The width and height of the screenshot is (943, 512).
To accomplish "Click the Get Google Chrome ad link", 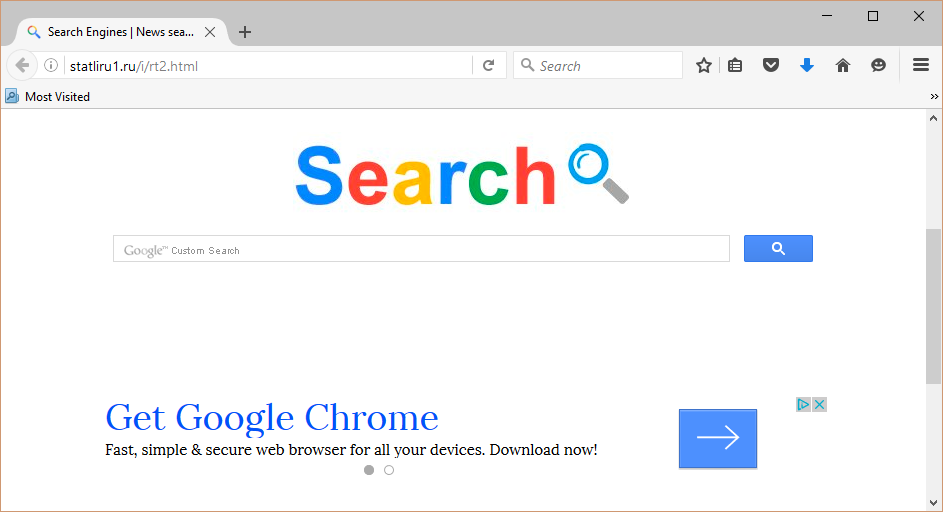I will (x=272, y=417).
